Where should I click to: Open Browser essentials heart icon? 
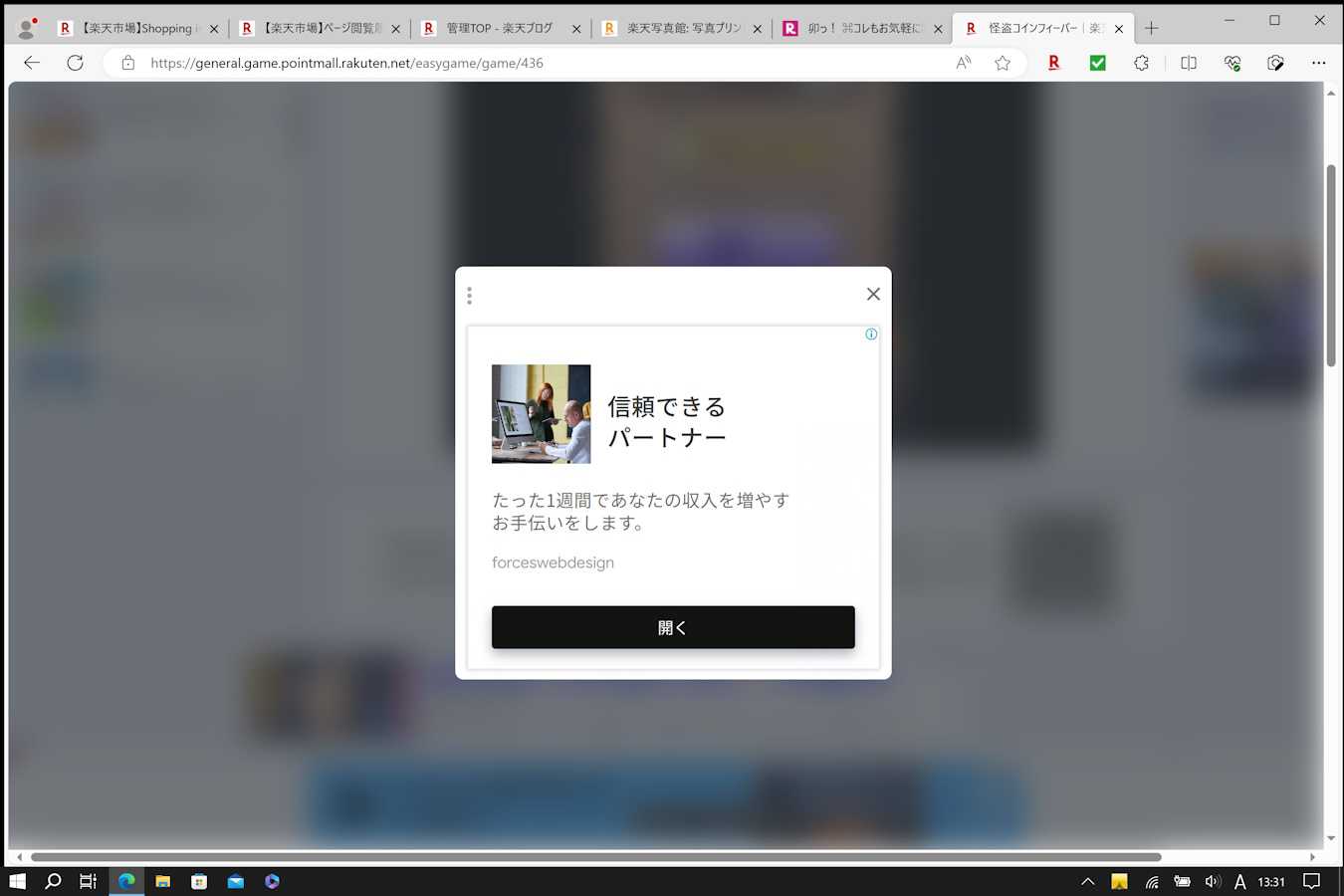(x=1232, y=63)
